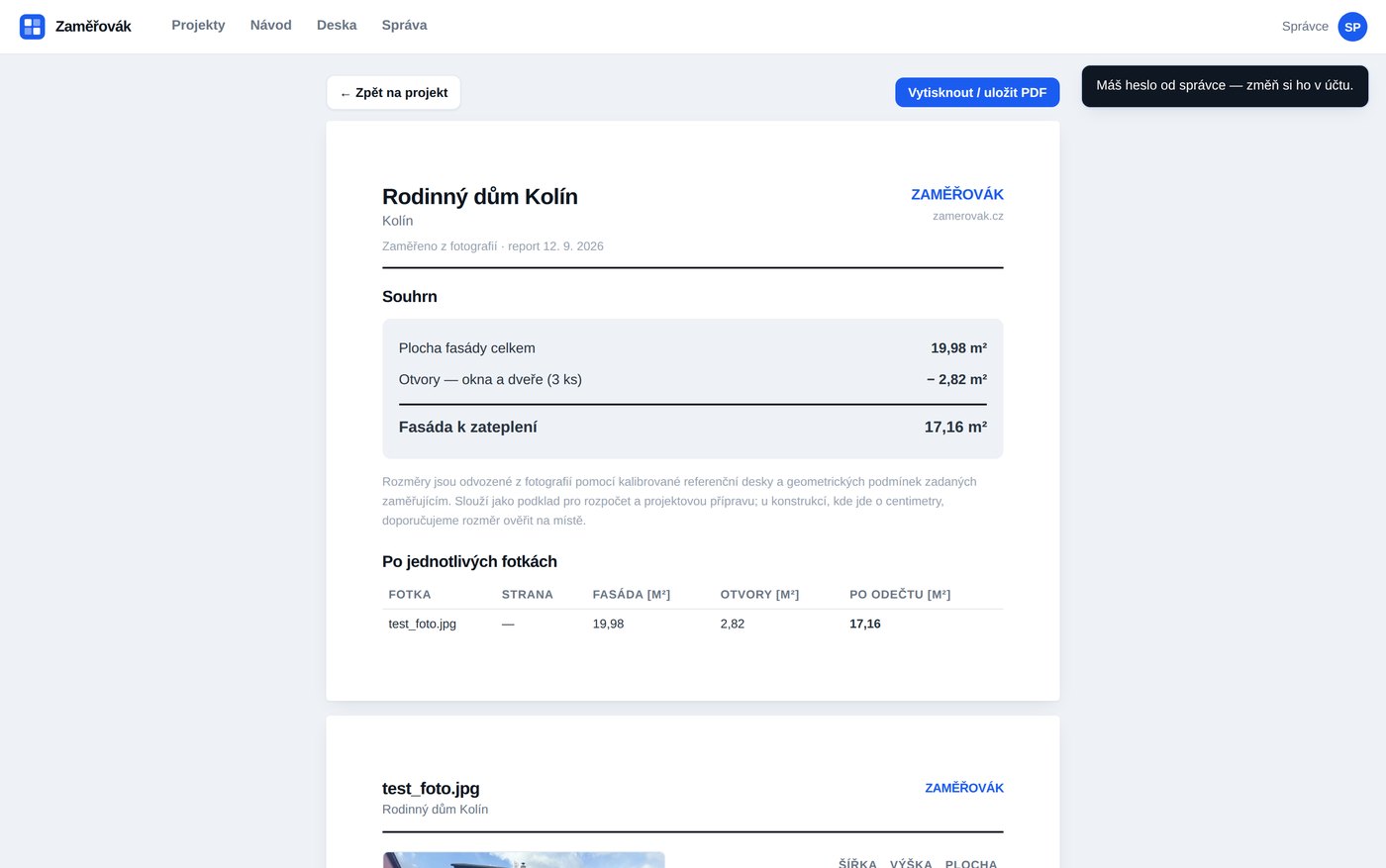The width and height of the screenshot is (1386, 868).
Task: Click the Souhrn section heading
Action: [x=410, y=297]
